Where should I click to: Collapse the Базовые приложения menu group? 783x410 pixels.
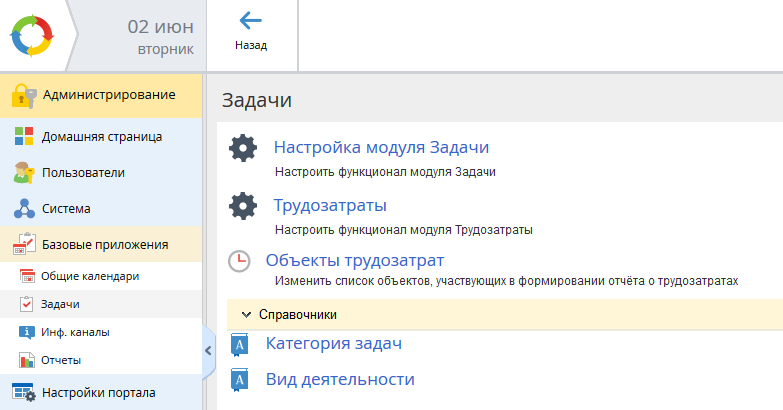104,245
